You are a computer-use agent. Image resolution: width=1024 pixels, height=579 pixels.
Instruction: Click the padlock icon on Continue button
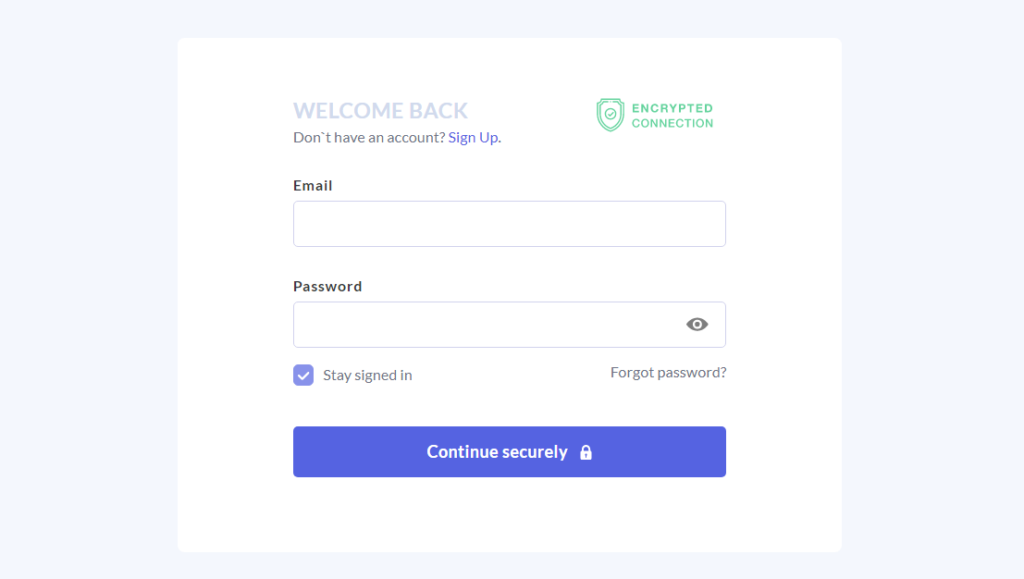pyautogui.click(x=586, y=452)
